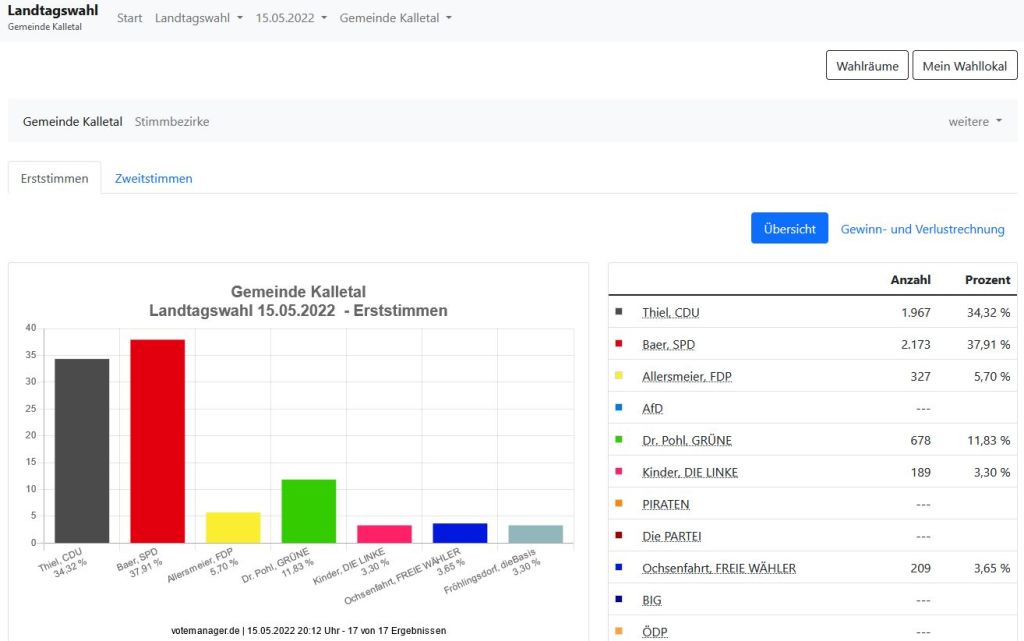Click the navy BIG color swatch
The image size is (1024, 641).
pyautogui.click(x=618, y=599)
